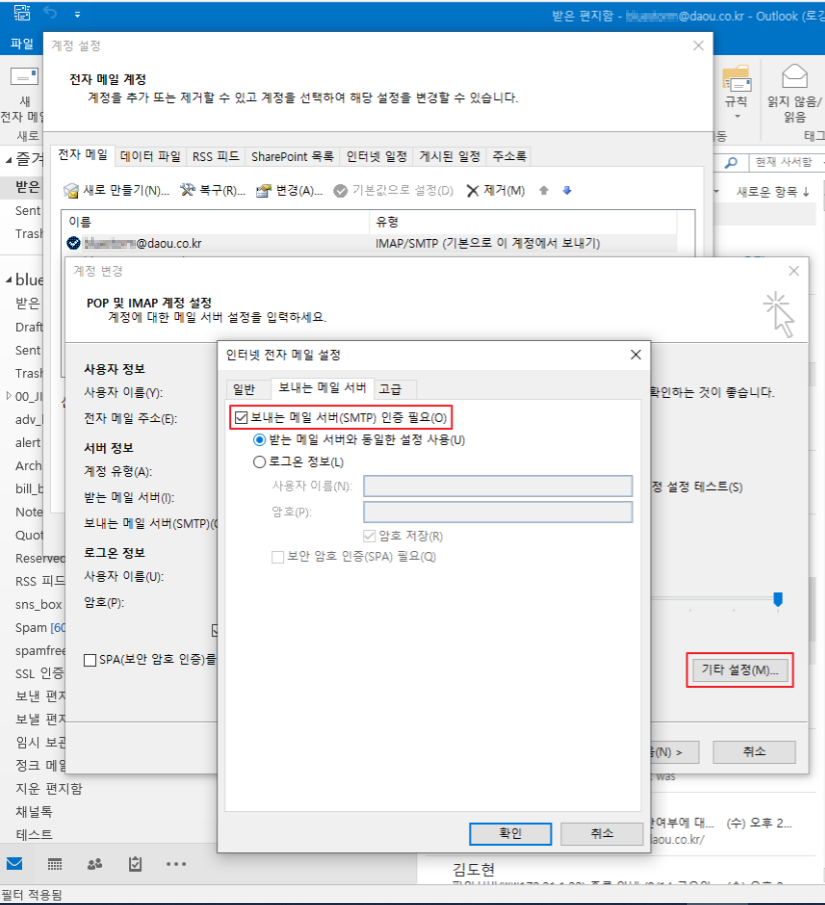The image size is (825, 905).
Task: Switch to the 전자 메일 tab
Action: click(83, 155)
